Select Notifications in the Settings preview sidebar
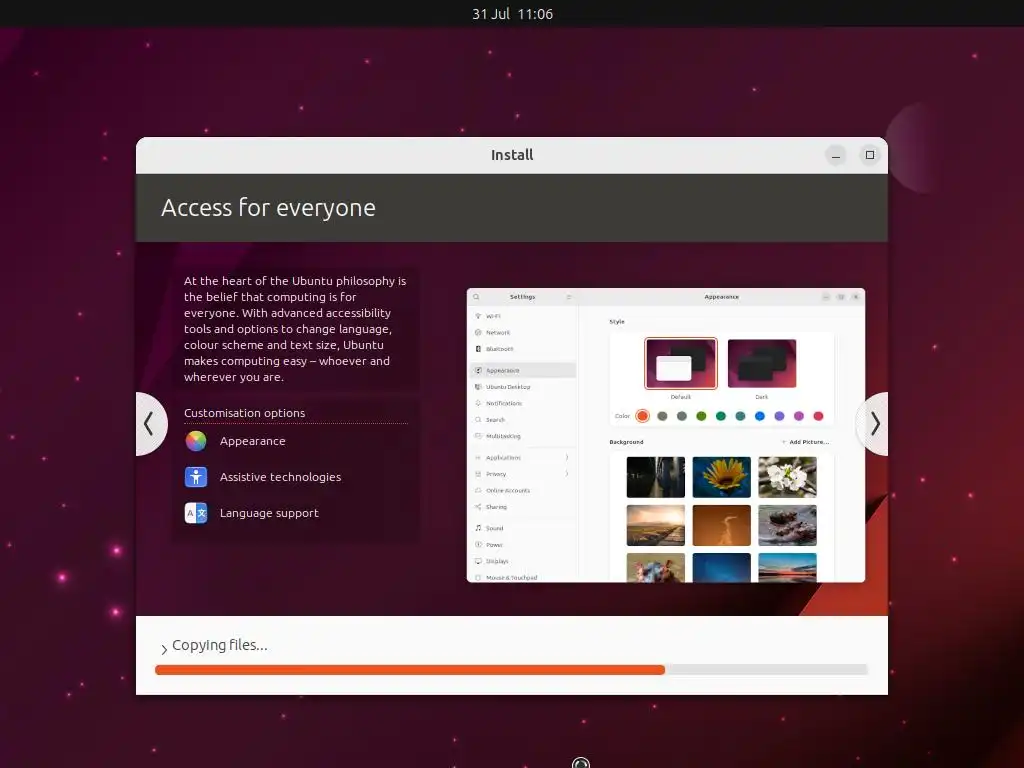Image resolution: width=1024 pixels, height=768 pixels. [x=522, y=403]
